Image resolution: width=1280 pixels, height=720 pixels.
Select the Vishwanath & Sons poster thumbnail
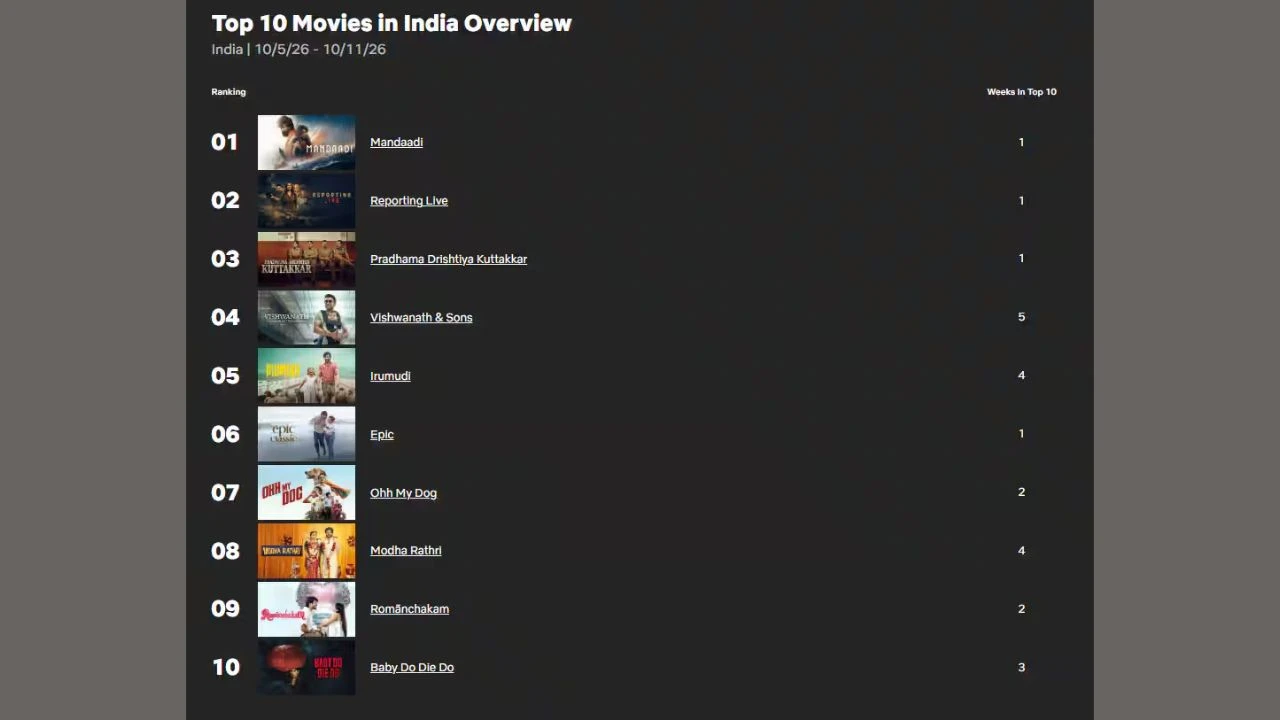pos(306,317)
